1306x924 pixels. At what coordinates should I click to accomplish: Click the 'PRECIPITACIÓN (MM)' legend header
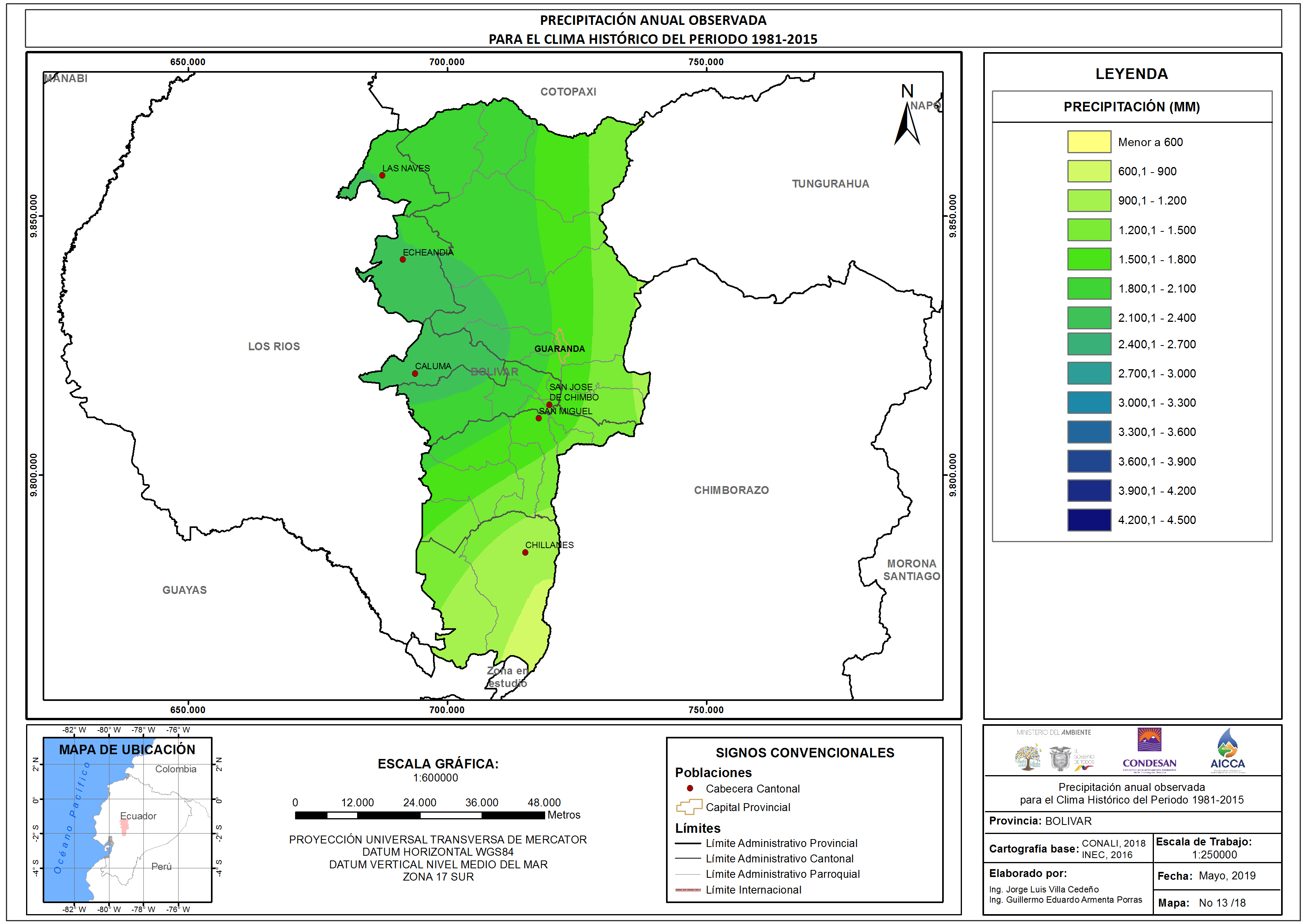pos(1132,107)
